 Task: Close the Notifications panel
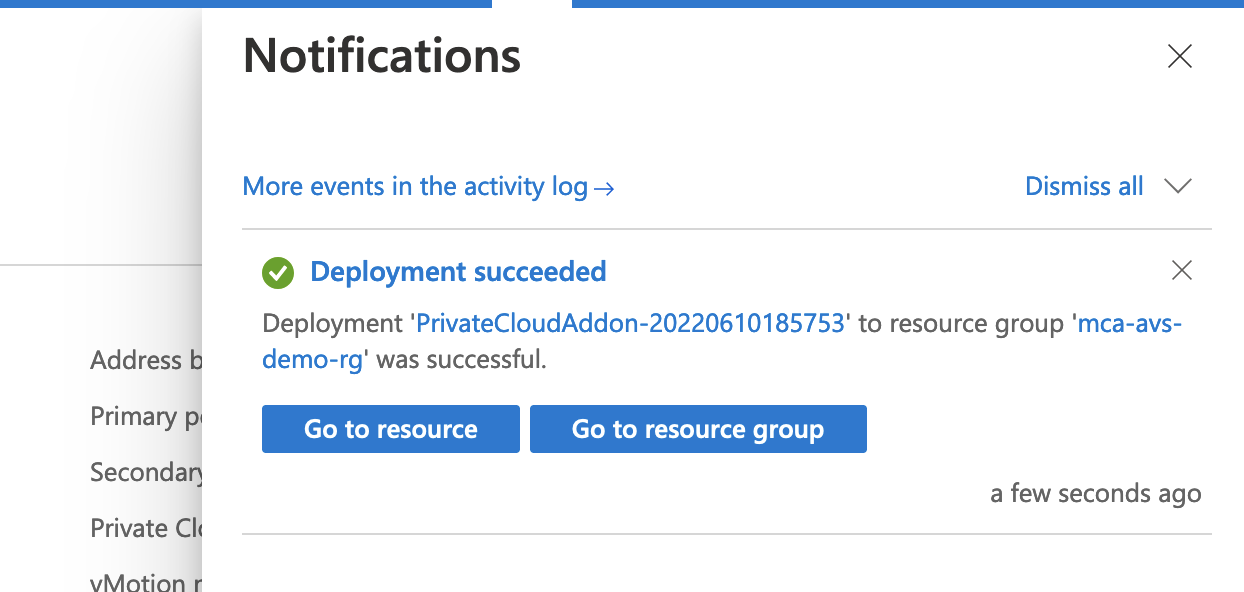[x=1180, y=57]
